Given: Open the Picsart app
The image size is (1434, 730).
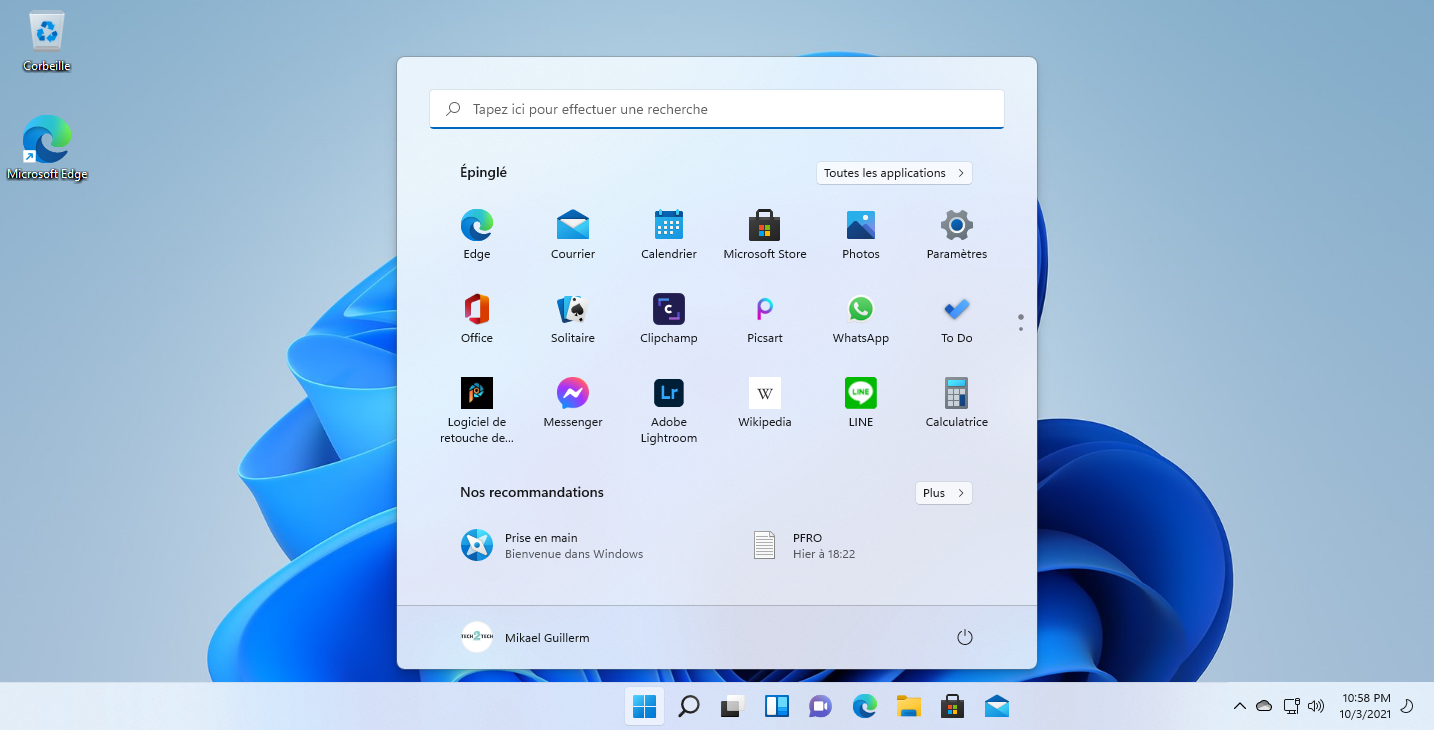Looking at the screenshot, I should coord(765,318).
